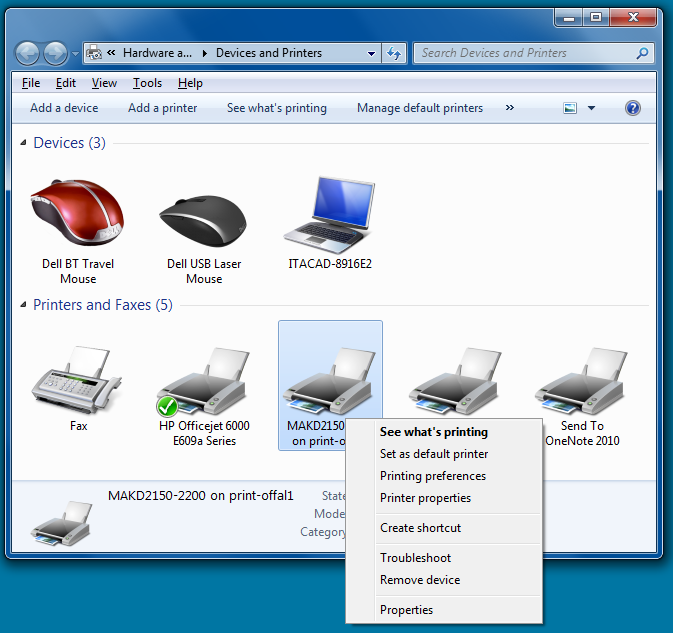The width and height of the screenshot is (673, 633).
Task: Collapse the Devices (3) group
Action: 24,144
